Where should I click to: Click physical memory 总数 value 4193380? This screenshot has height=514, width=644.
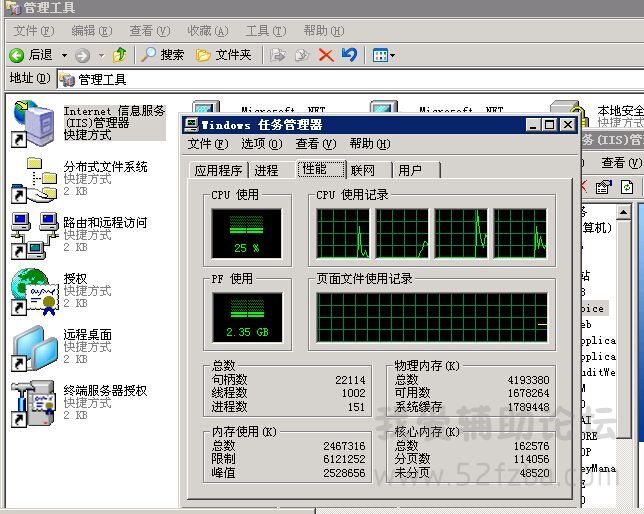[528, 380]
